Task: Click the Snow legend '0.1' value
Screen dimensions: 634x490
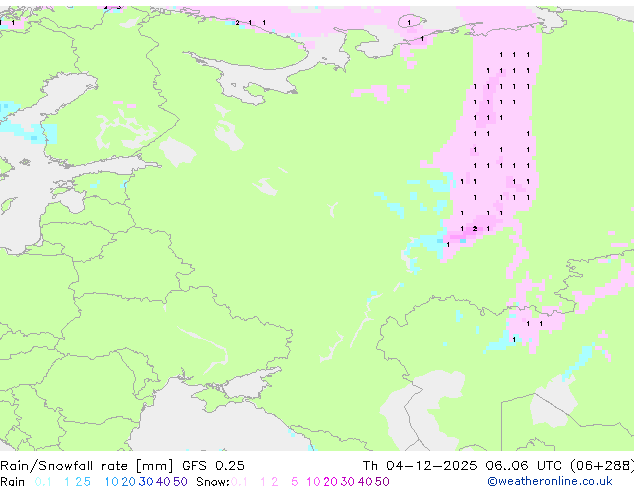Action: click(239, 482)
